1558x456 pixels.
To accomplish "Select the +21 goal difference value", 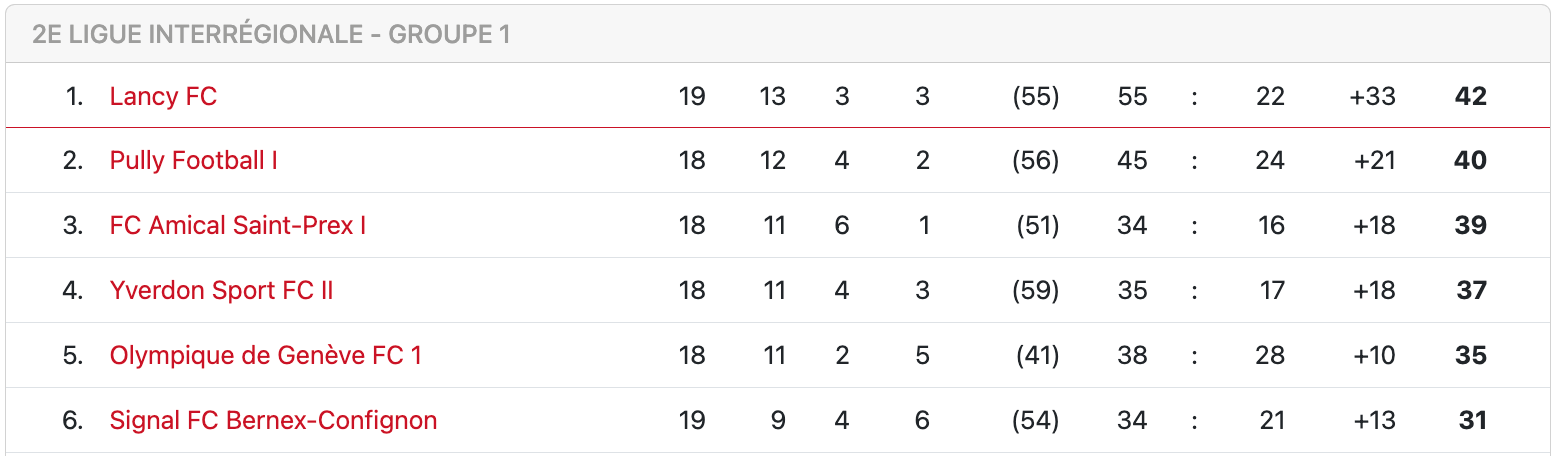I will [1373, 161].
